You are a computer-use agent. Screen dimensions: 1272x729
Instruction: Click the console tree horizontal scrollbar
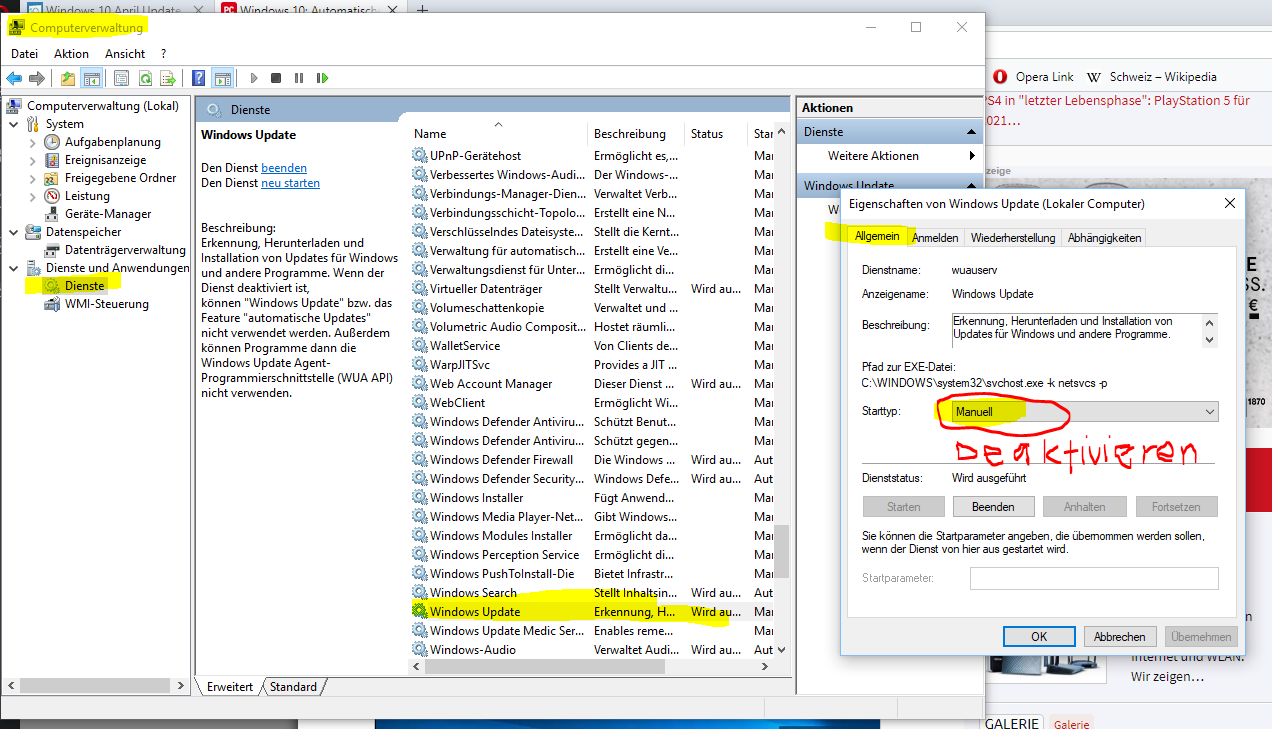[97, 686]
